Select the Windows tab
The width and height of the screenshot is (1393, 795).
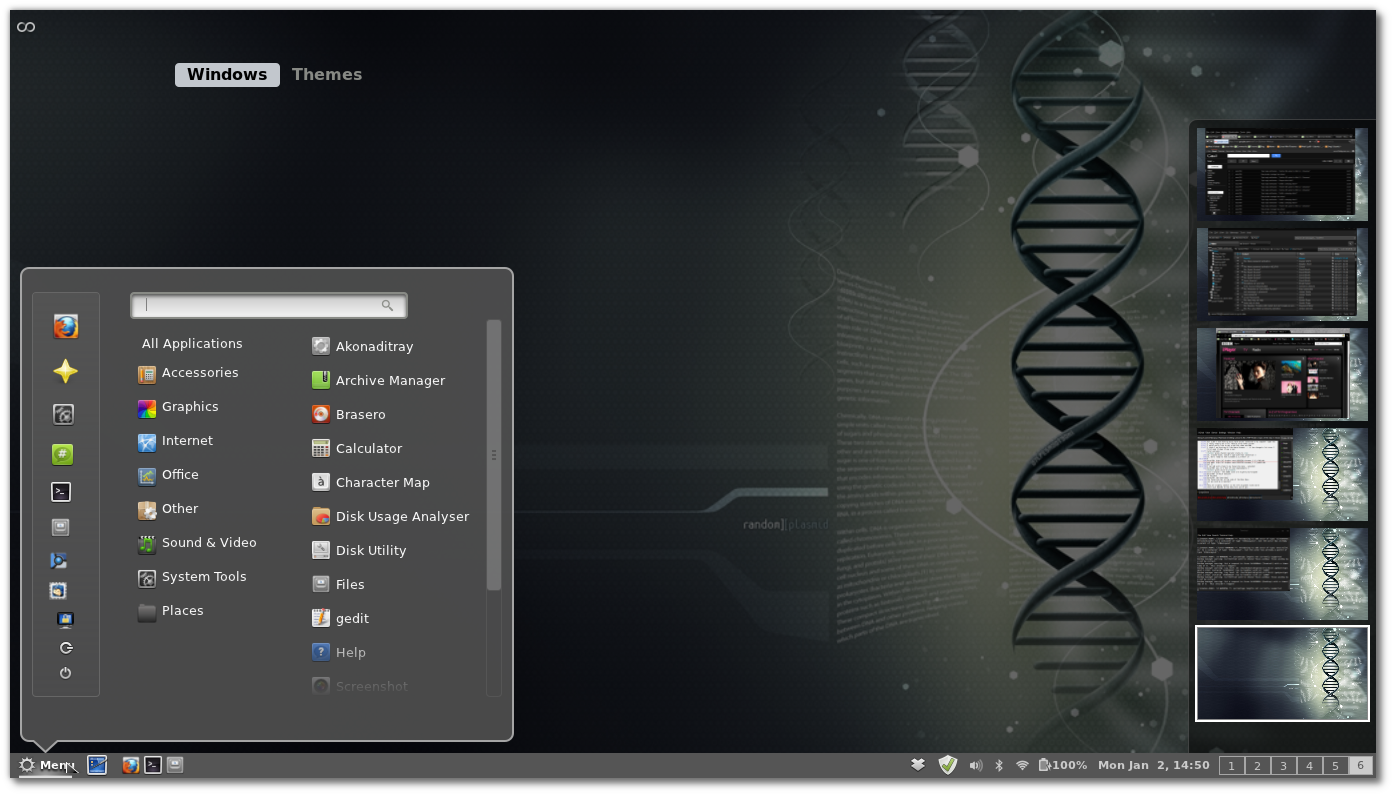point(227,74)
